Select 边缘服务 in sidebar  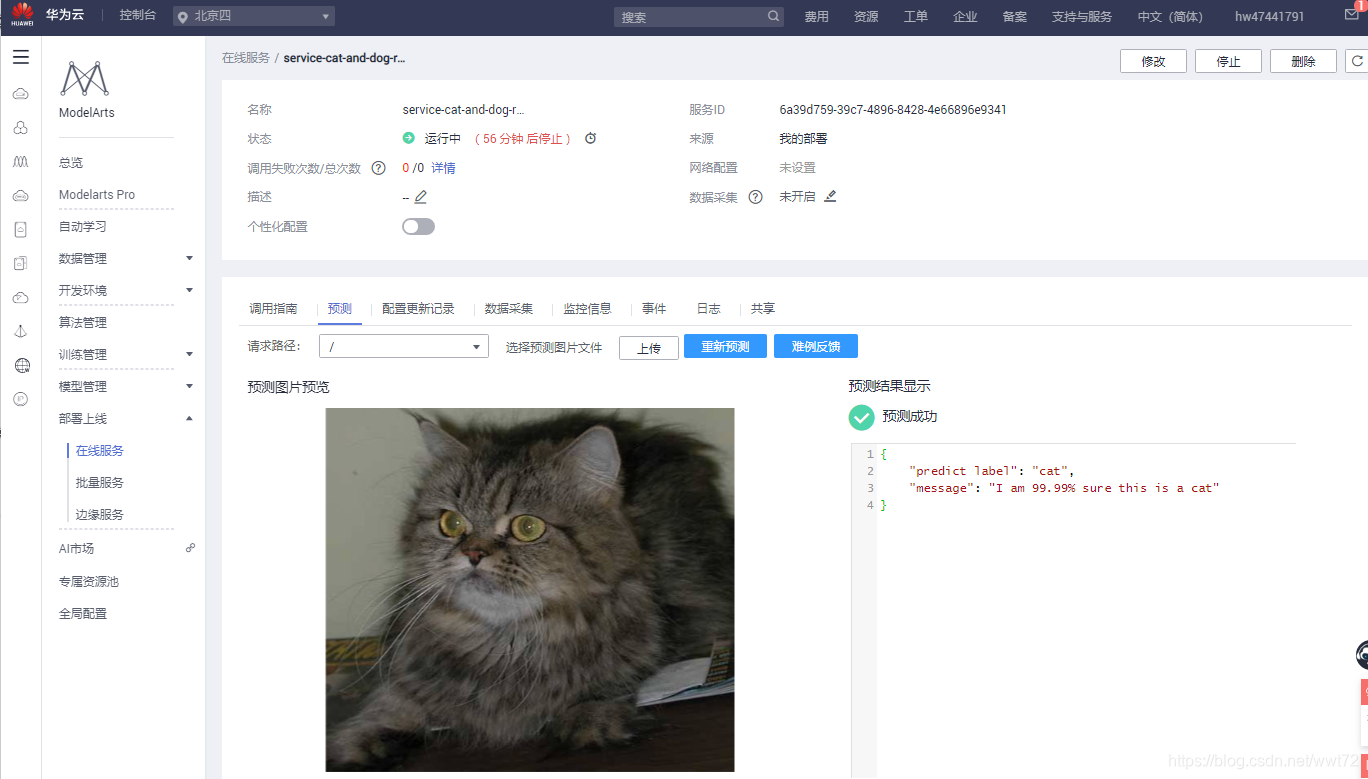100,515
